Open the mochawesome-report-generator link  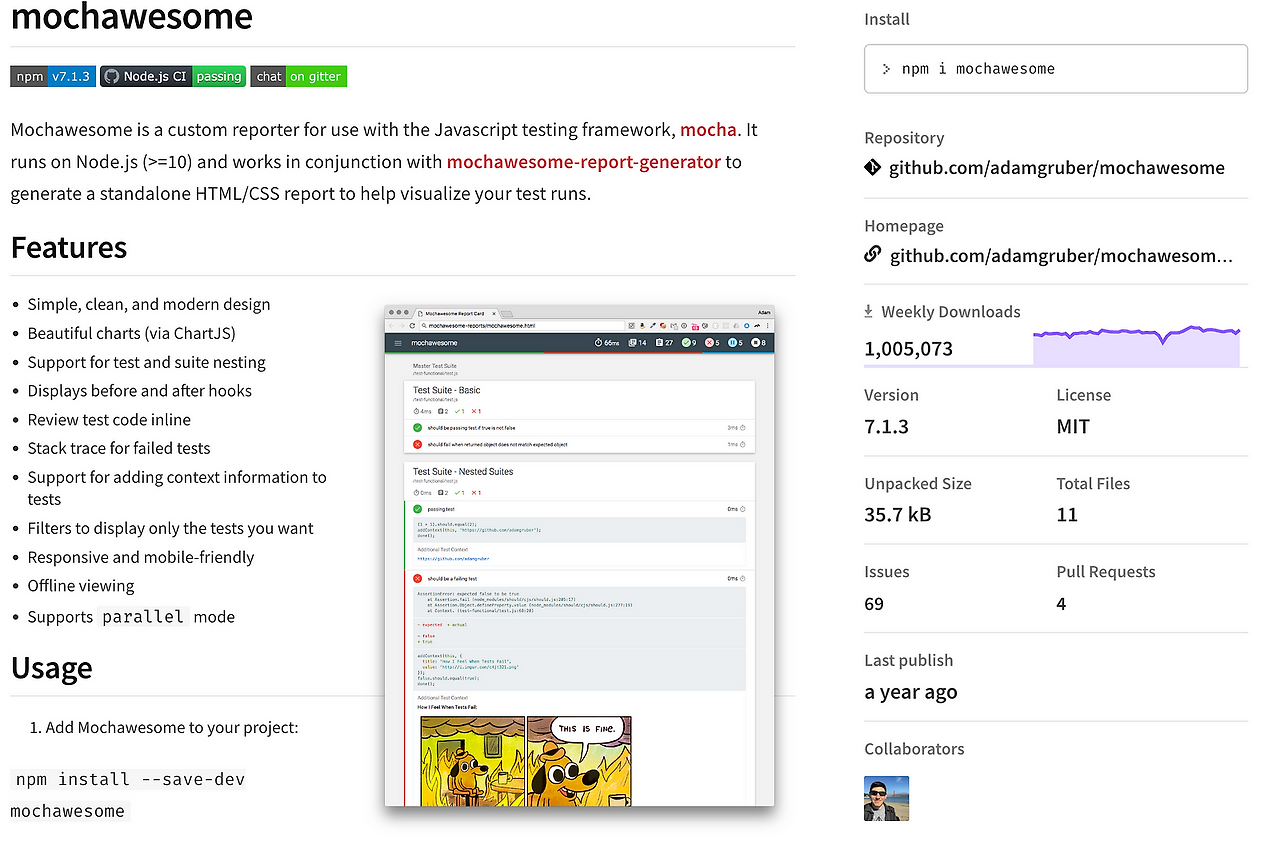tap(584, 161)
